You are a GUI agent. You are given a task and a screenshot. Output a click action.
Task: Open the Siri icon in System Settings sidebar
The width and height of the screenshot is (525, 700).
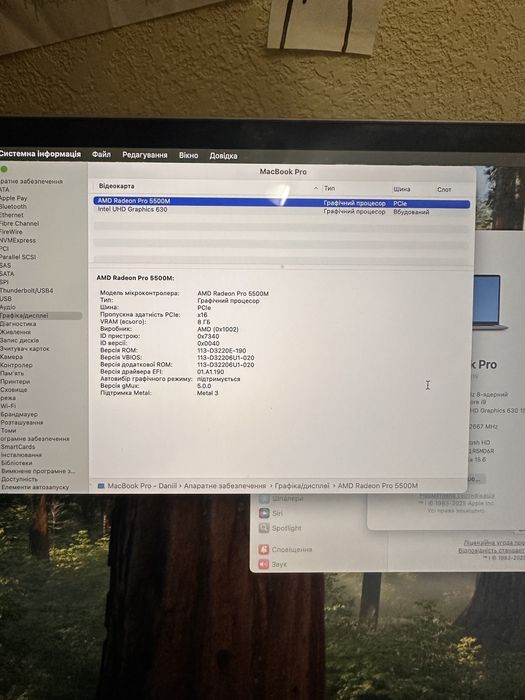(x=264, y=513)
